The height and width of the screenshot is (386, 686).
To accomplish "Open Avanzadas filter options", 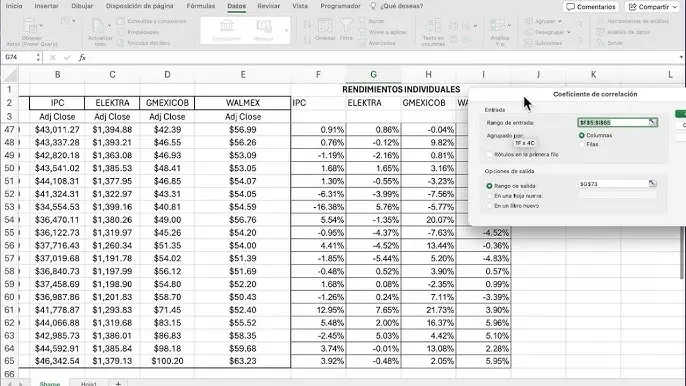I will [x=376, y=43].
